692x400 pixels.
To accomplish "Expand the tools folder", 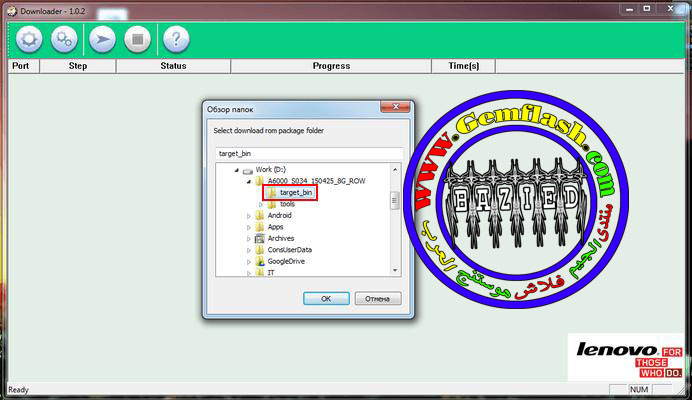I will tap(261, 204).
